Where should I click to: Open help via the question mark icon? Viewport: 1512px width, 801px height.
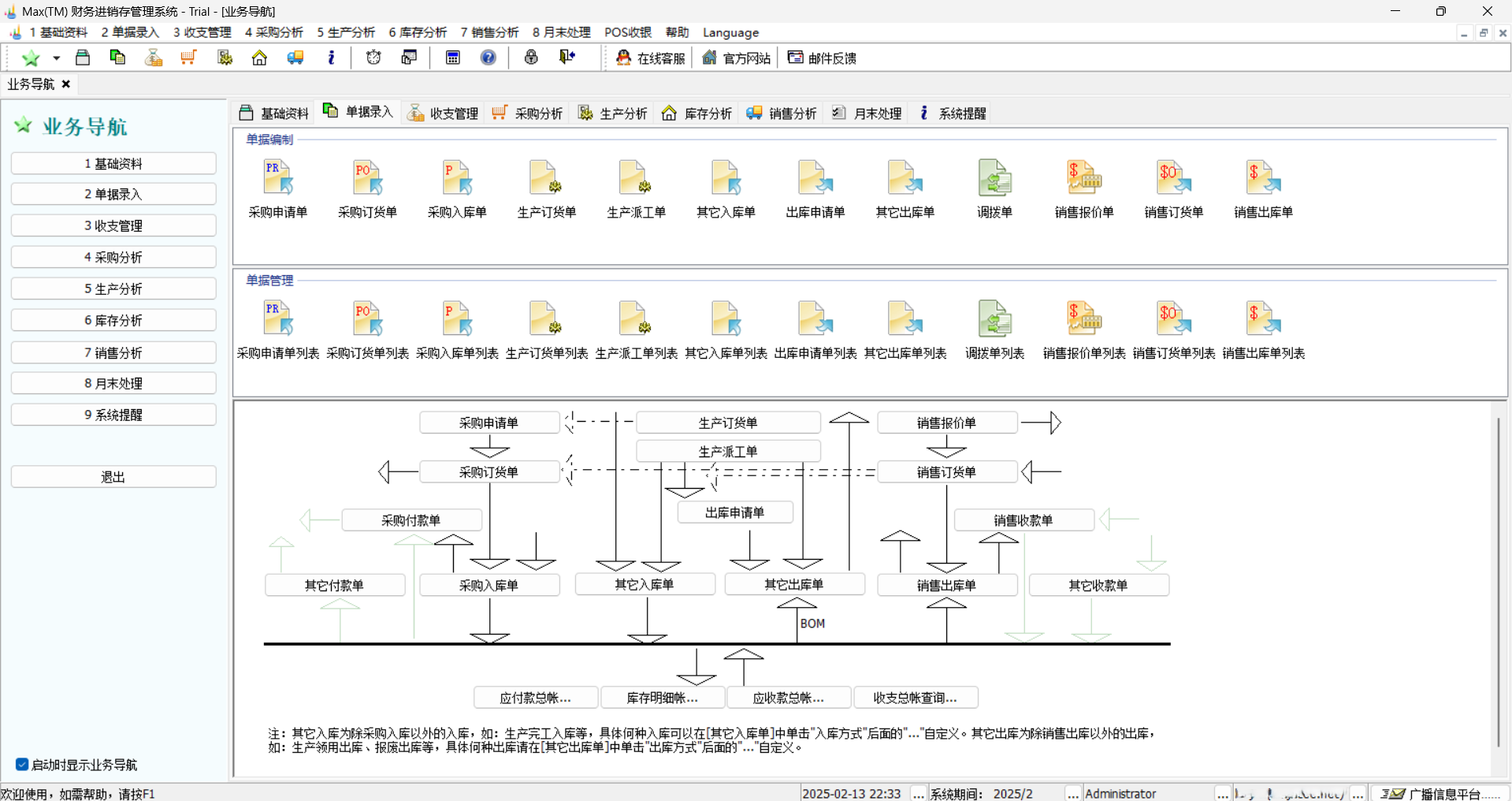coord(489,57)
